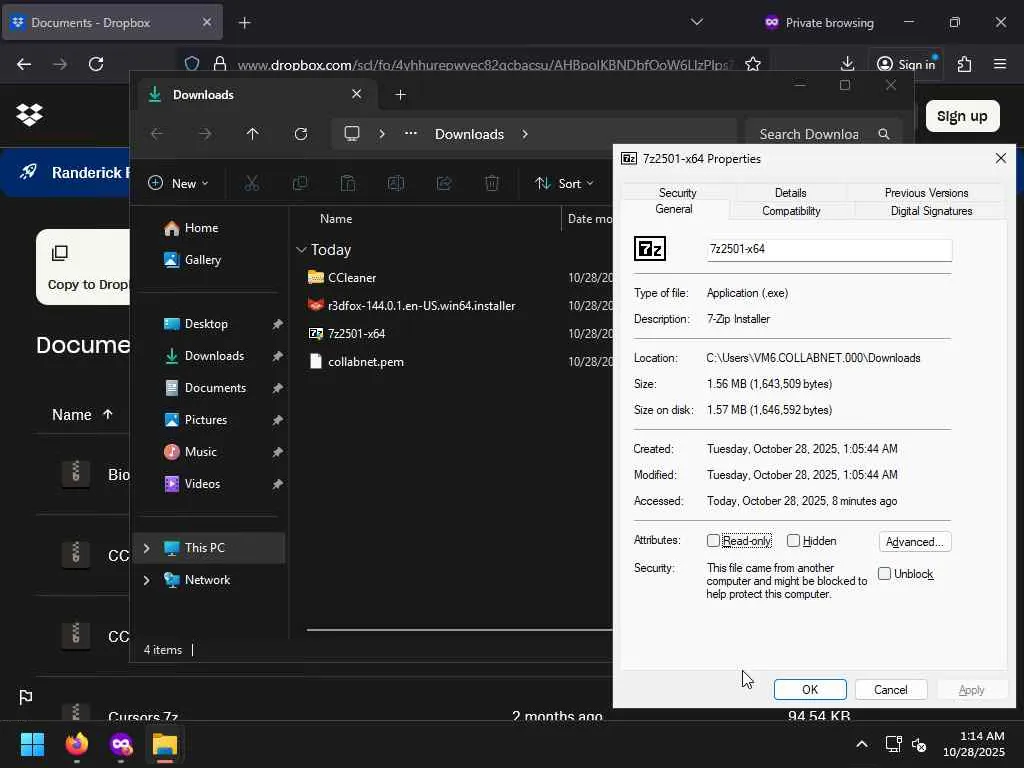Click Cancel in Properties dialog

click(x=891, y=690)
